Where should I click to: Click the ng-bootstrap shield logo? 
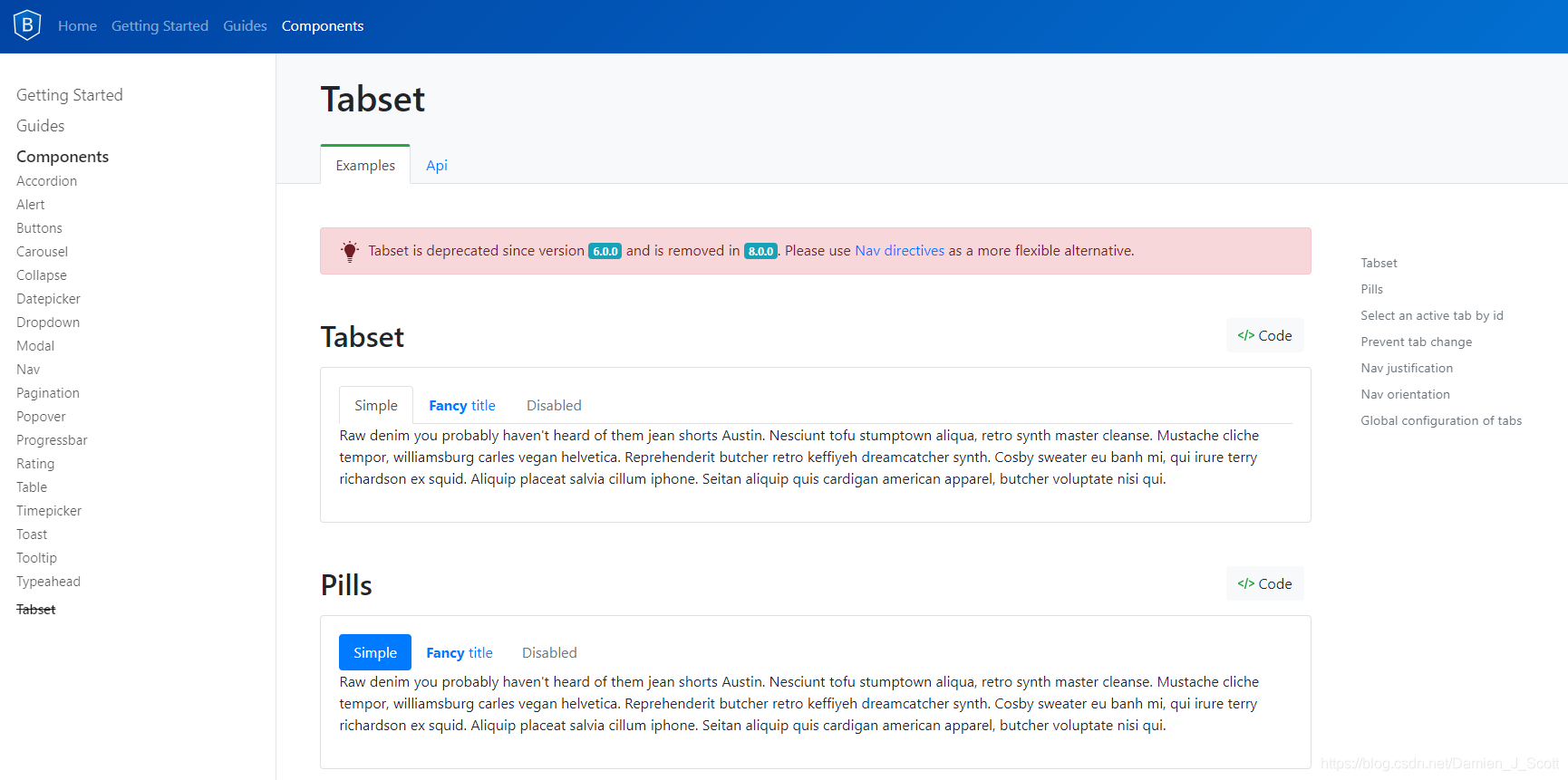coord(27,25)
